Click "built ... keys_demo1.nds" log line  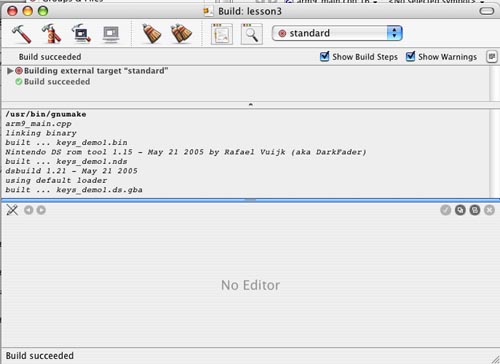(66, 161)
